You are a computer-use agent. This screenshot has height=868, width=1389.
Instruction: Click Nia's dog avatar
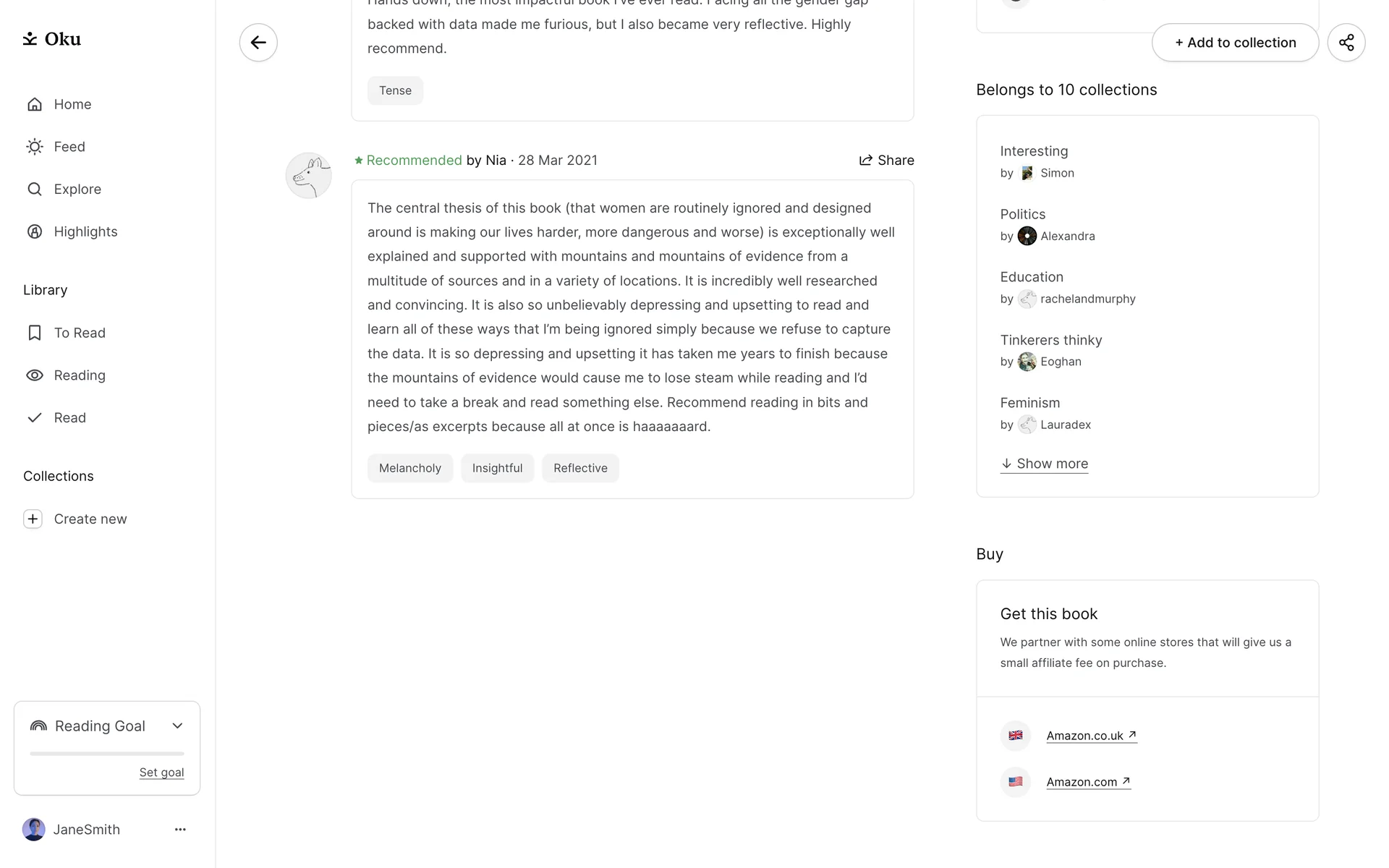click(309, 176)
